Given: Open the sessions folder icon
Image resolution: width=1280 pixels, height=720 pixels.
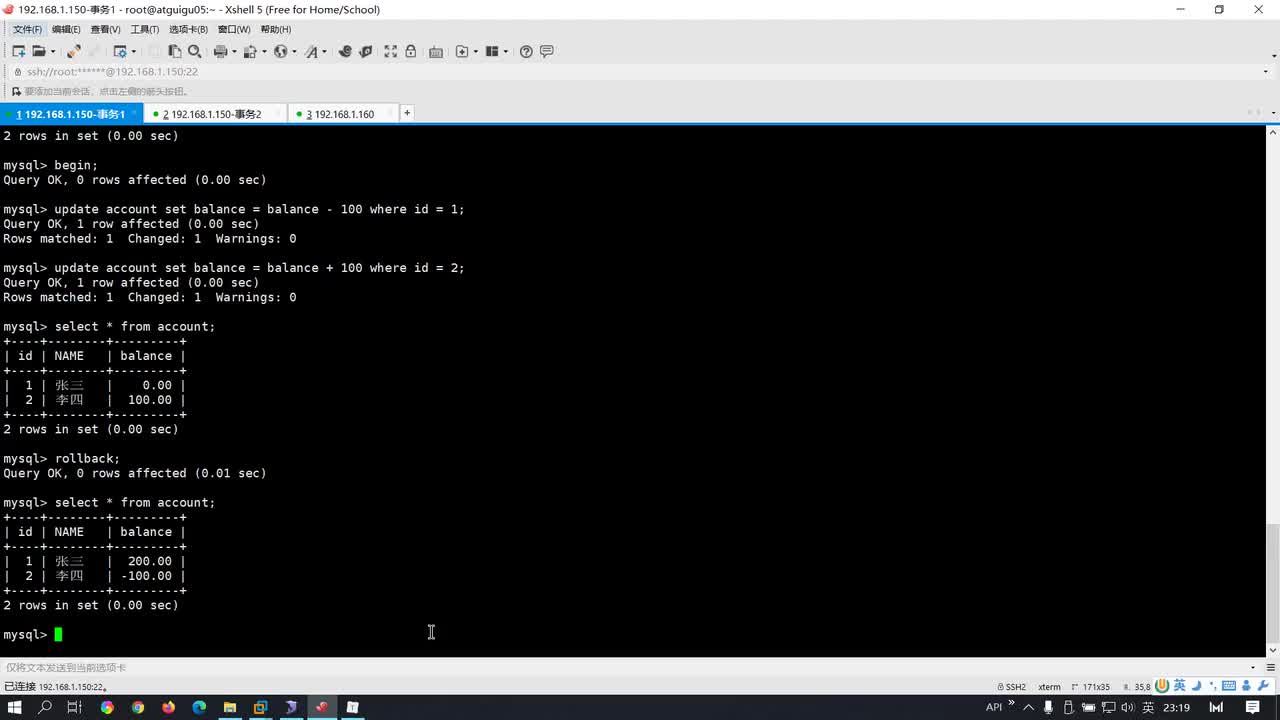Looking at the screenshot, I should point(39,51).
